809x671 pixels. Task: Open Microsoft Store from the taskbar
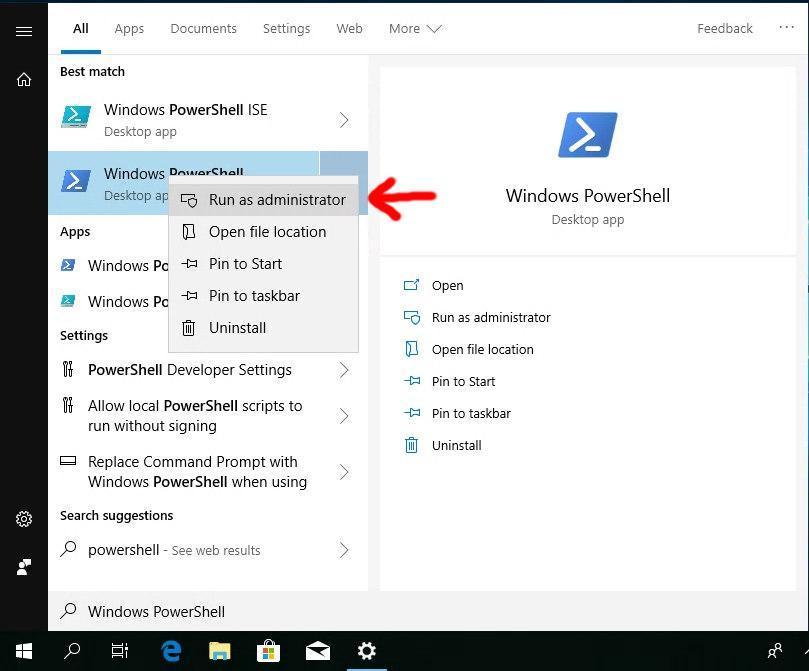[x=268, y=651]
